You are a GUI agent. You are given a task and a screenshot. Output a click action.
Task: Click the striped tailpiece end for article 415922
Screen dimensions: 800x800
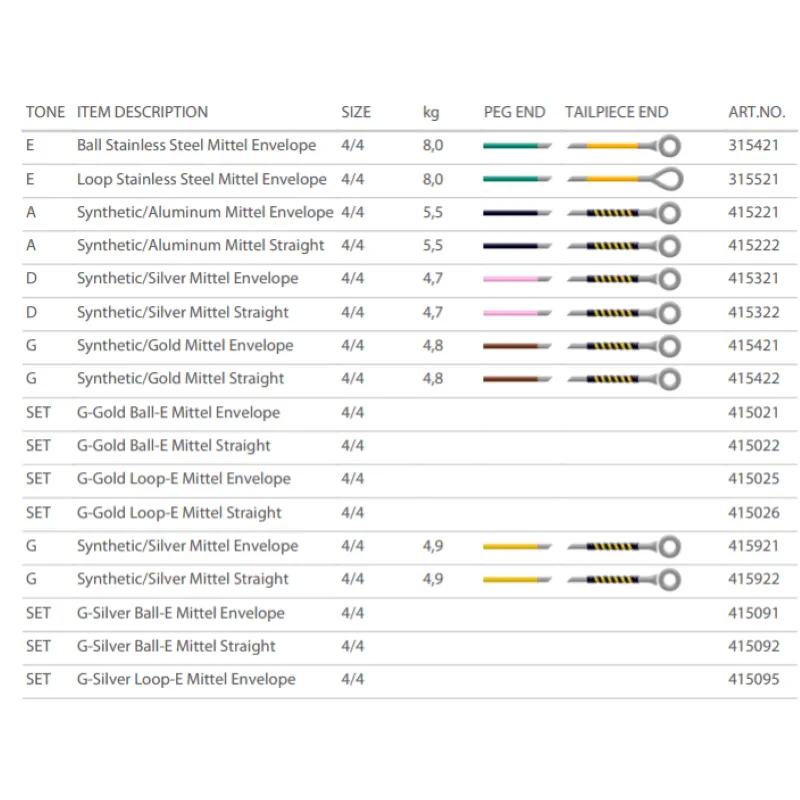(624, 580)
